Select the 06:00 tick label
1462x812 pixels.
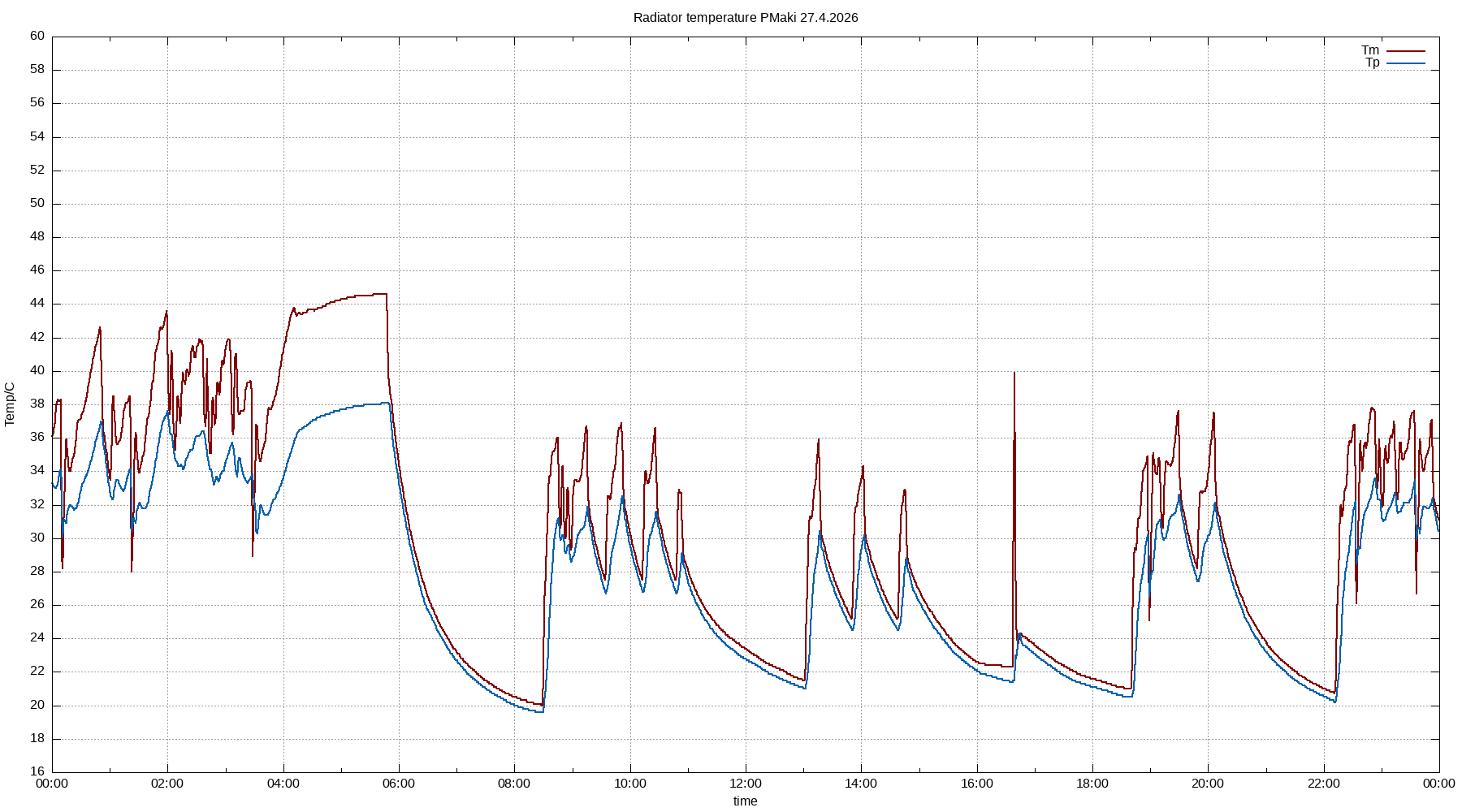coord(399,783)
